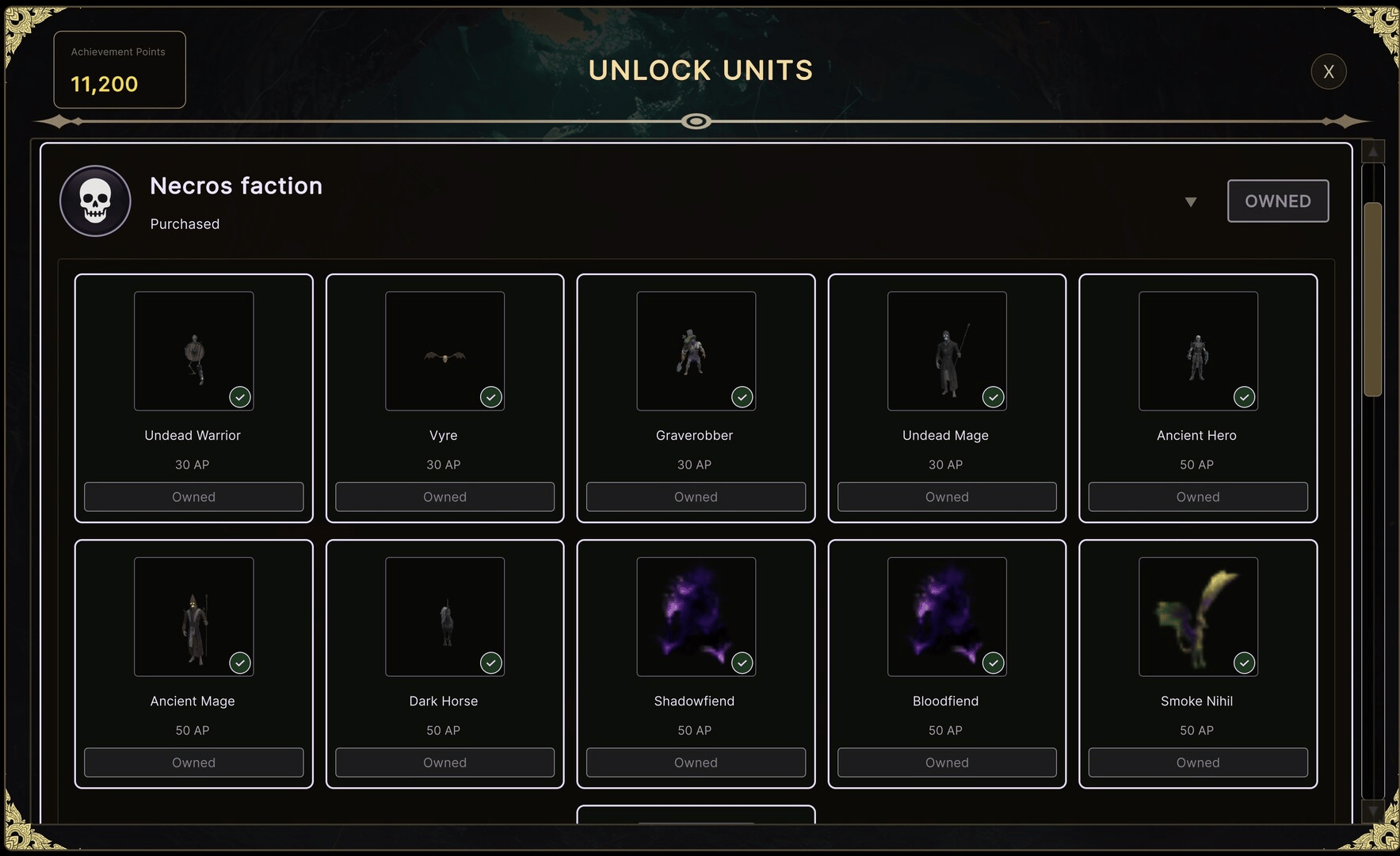Click the scrollbar up arrow
The image size is (1400, 856).
point(1373,151)
